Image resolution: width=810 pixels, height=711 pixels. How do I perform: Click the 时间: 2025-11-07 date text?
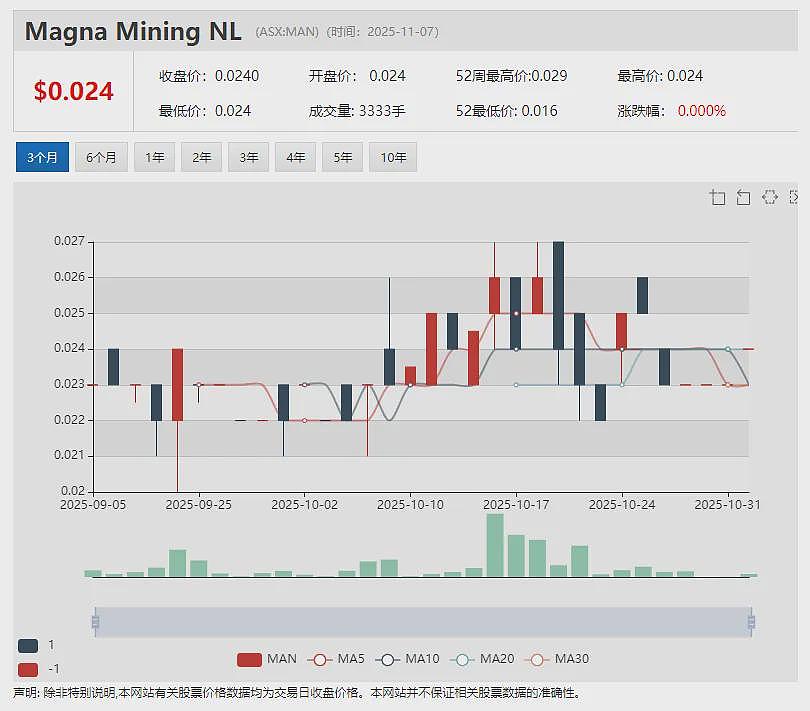383,32
